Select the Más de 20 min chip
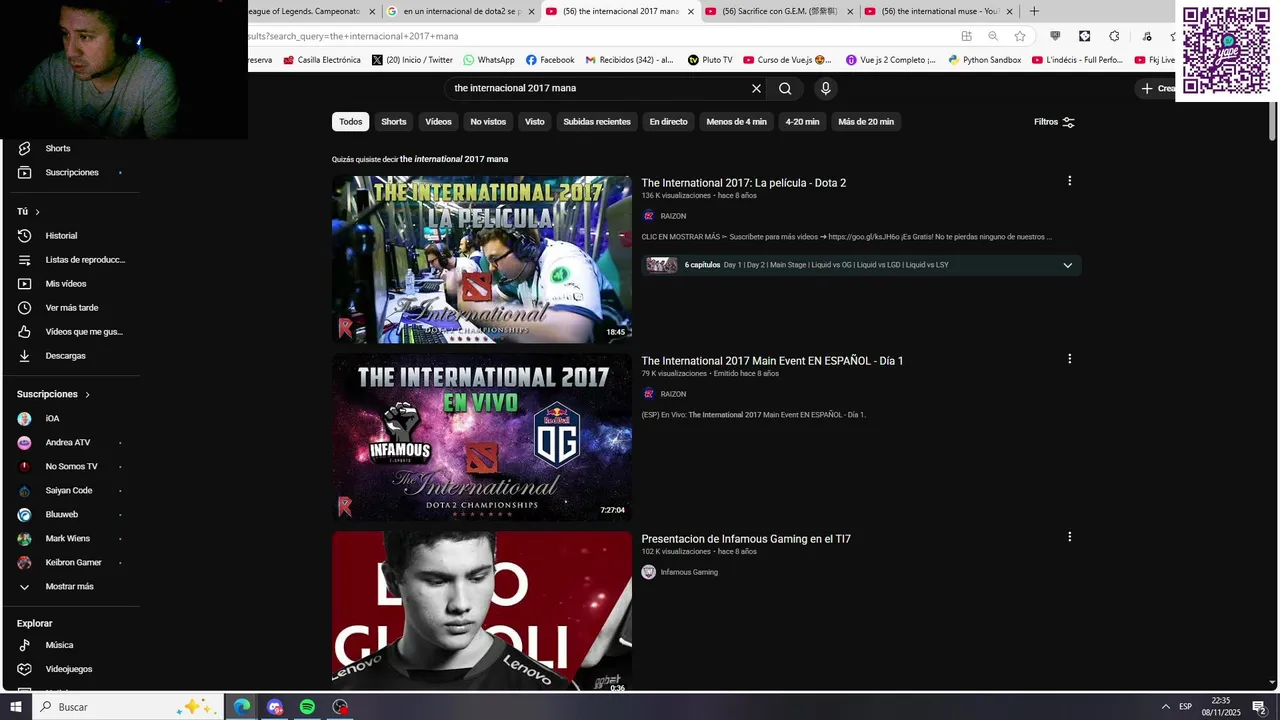Image resolution: width=1280 pixels, height=720 pixels. pos(866,122)
